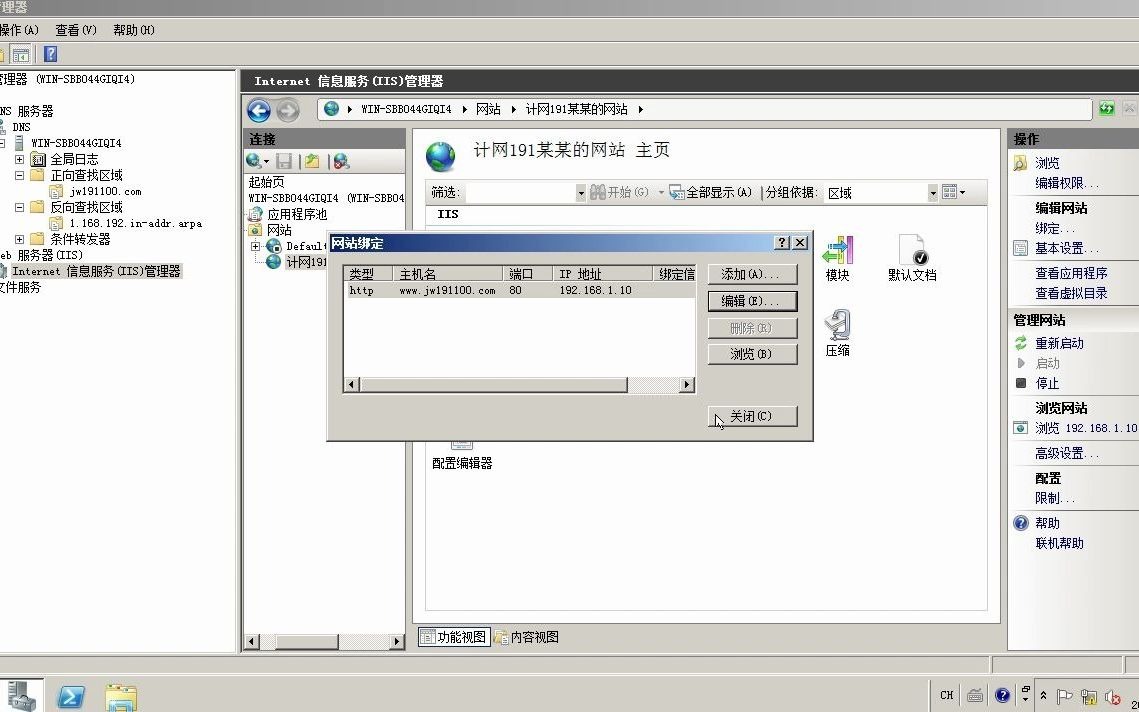Expand the 全局日志 tree node

[x=19, y=159]
